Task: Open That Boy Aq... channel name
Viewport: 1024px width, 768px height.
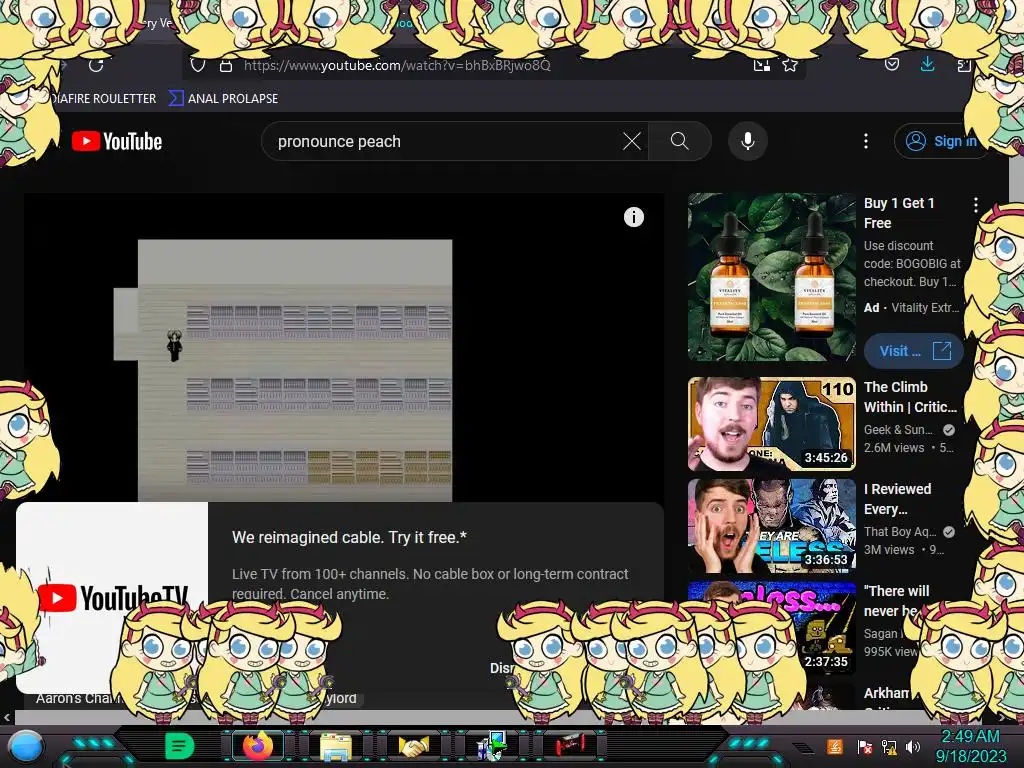Action: pyautogui.click(x=900, y=532)
